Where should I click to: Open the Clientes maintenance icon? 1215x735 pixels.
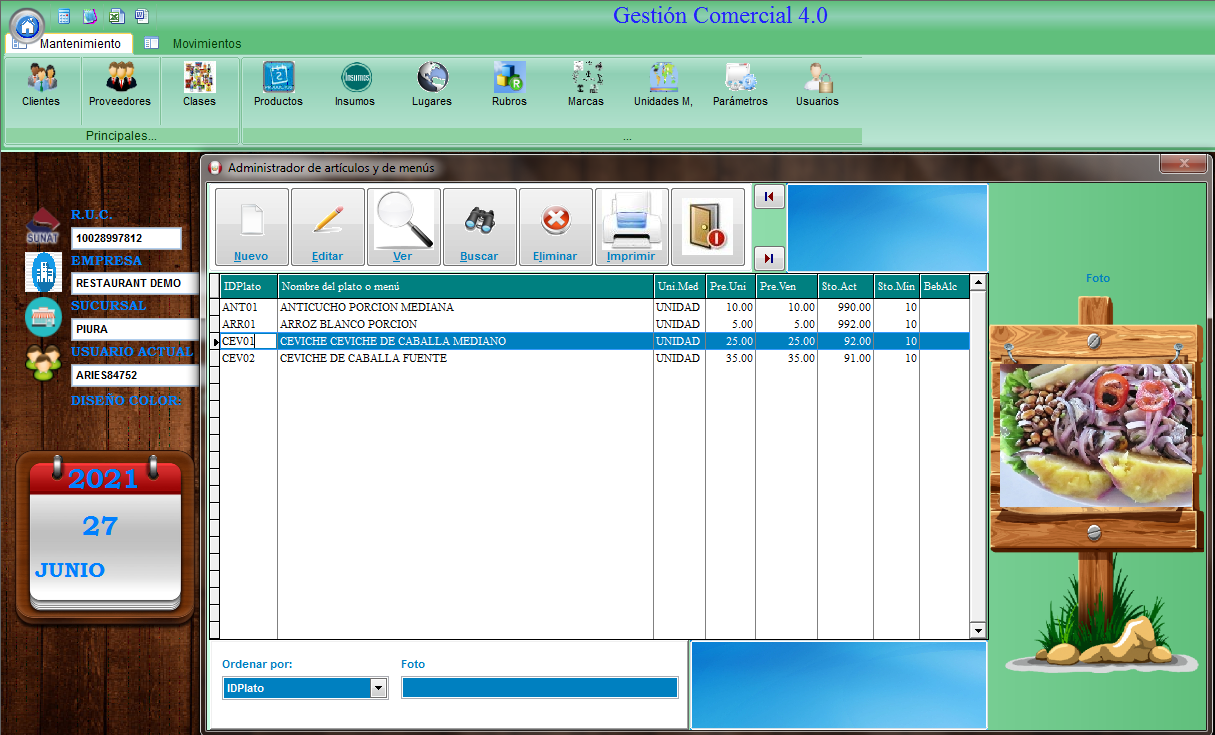click(41, 84)
